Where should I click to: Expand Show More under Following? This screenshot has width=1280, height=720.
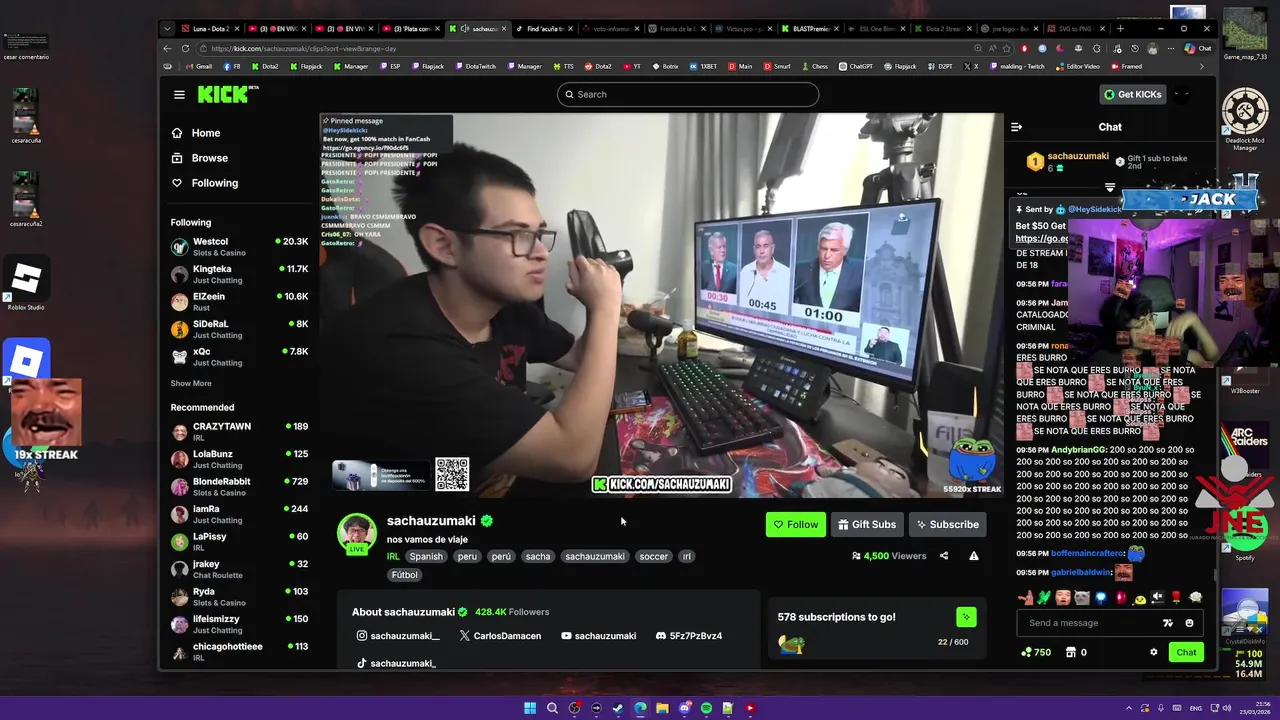coord(191,383)
